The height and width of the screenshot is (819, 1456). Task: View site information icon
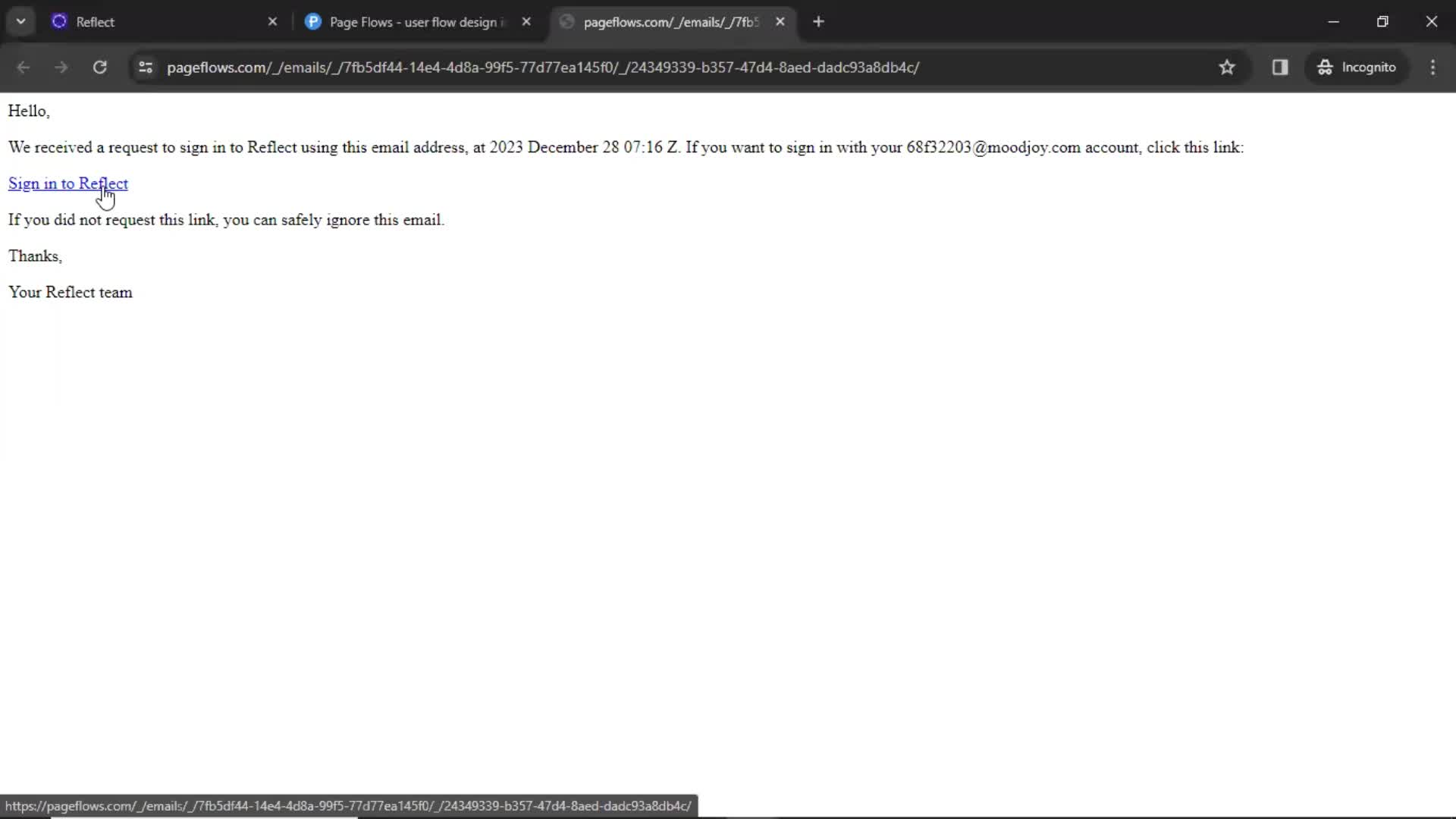coord(146,67)
